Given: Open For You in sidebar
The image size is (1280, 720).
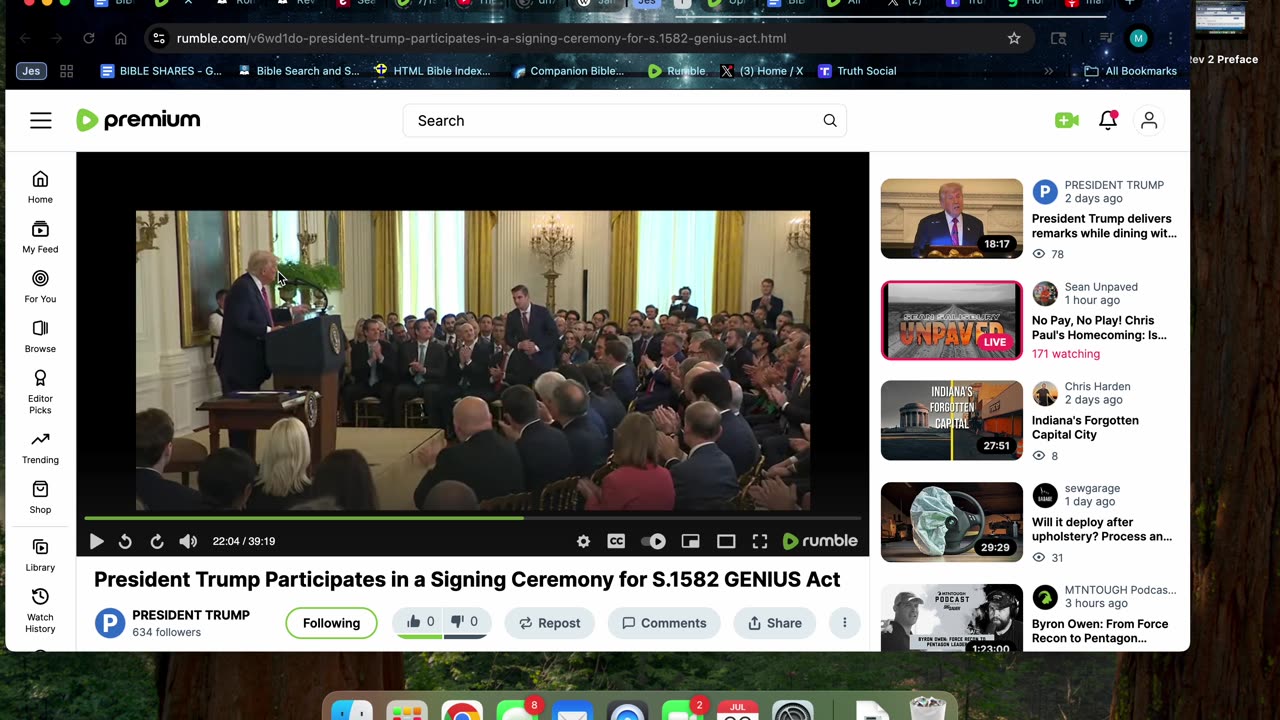Looking at the screenshot, I should coord(40,286).
